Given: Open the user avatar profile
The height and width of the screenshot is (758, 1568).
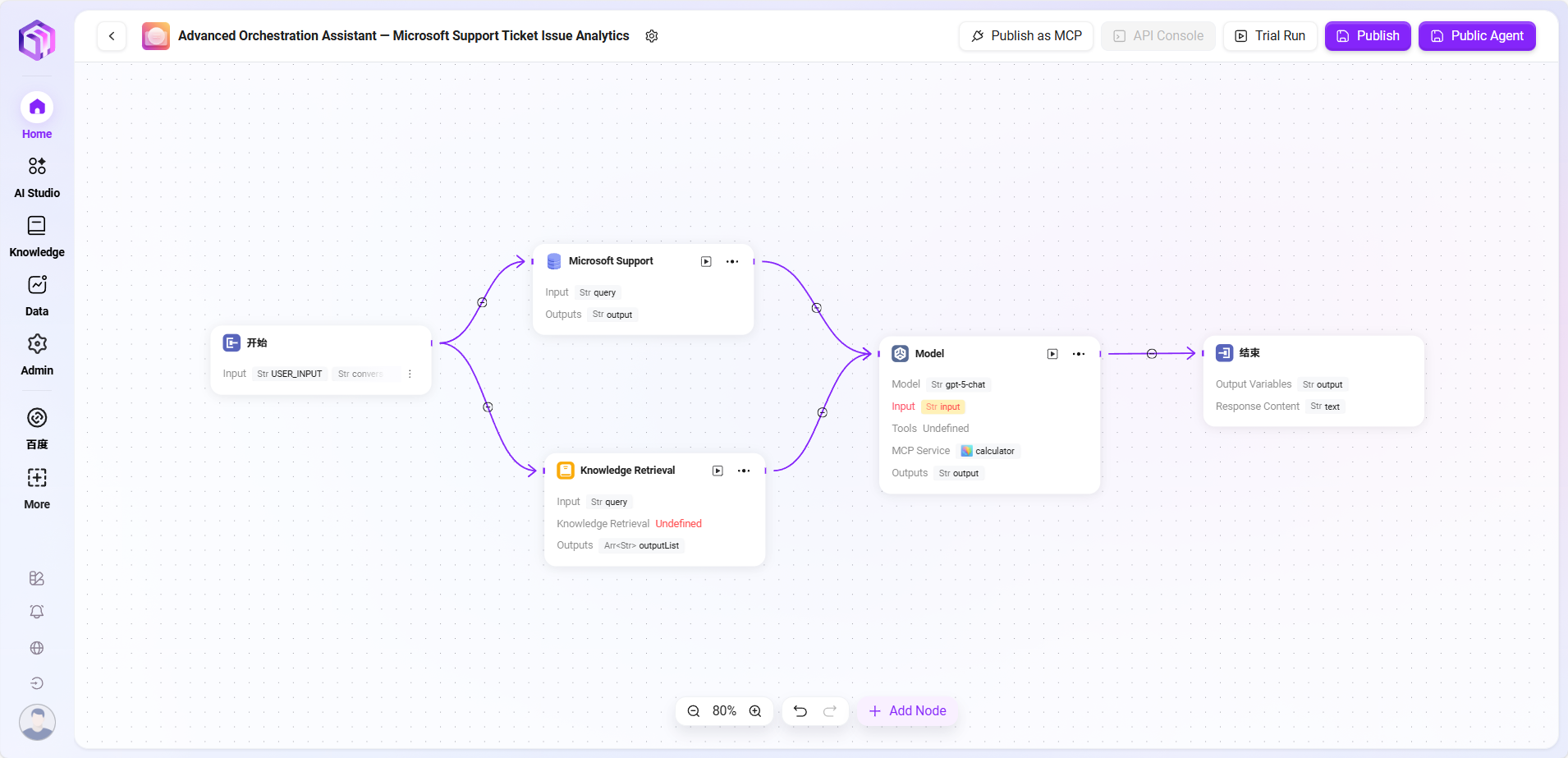Looking at the screenshot, I should 37,723.
